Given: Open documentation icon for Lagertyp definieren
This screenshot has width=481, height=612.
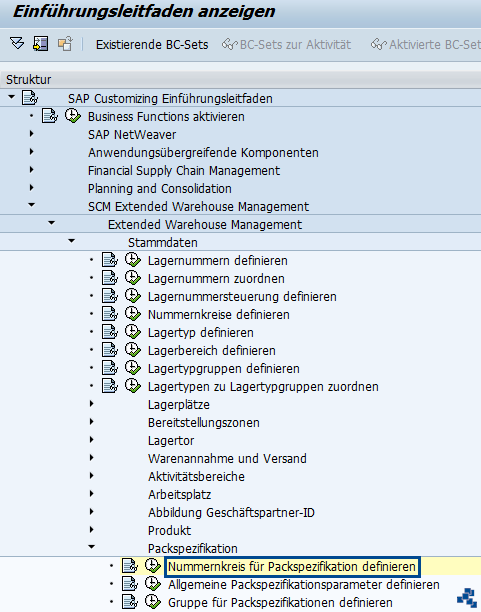Looking at the screenshot, I should 110,331.
